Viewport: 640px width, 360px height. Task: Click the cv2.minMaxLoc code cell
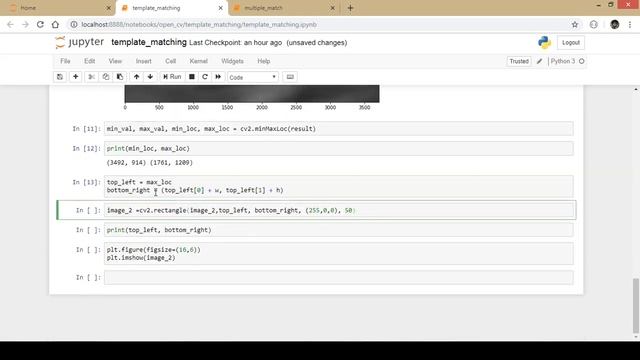point(338,129)
